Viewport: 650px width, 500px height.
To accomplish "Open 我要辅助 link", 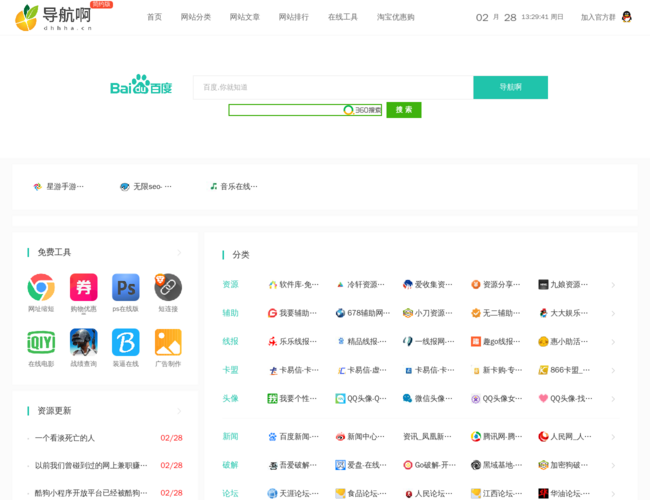I will (x=292, y=313).
